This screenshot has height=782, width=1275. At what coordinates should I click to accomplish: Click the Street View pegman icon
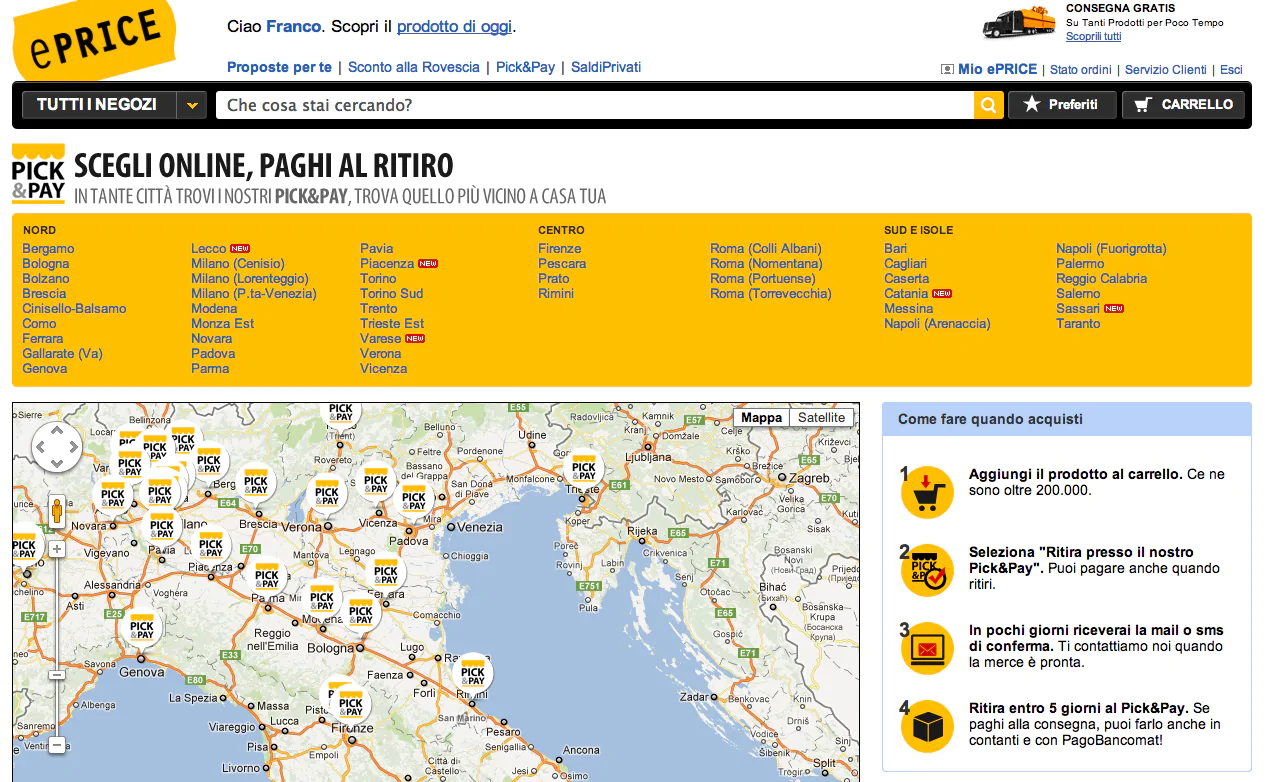coord(56,510)
